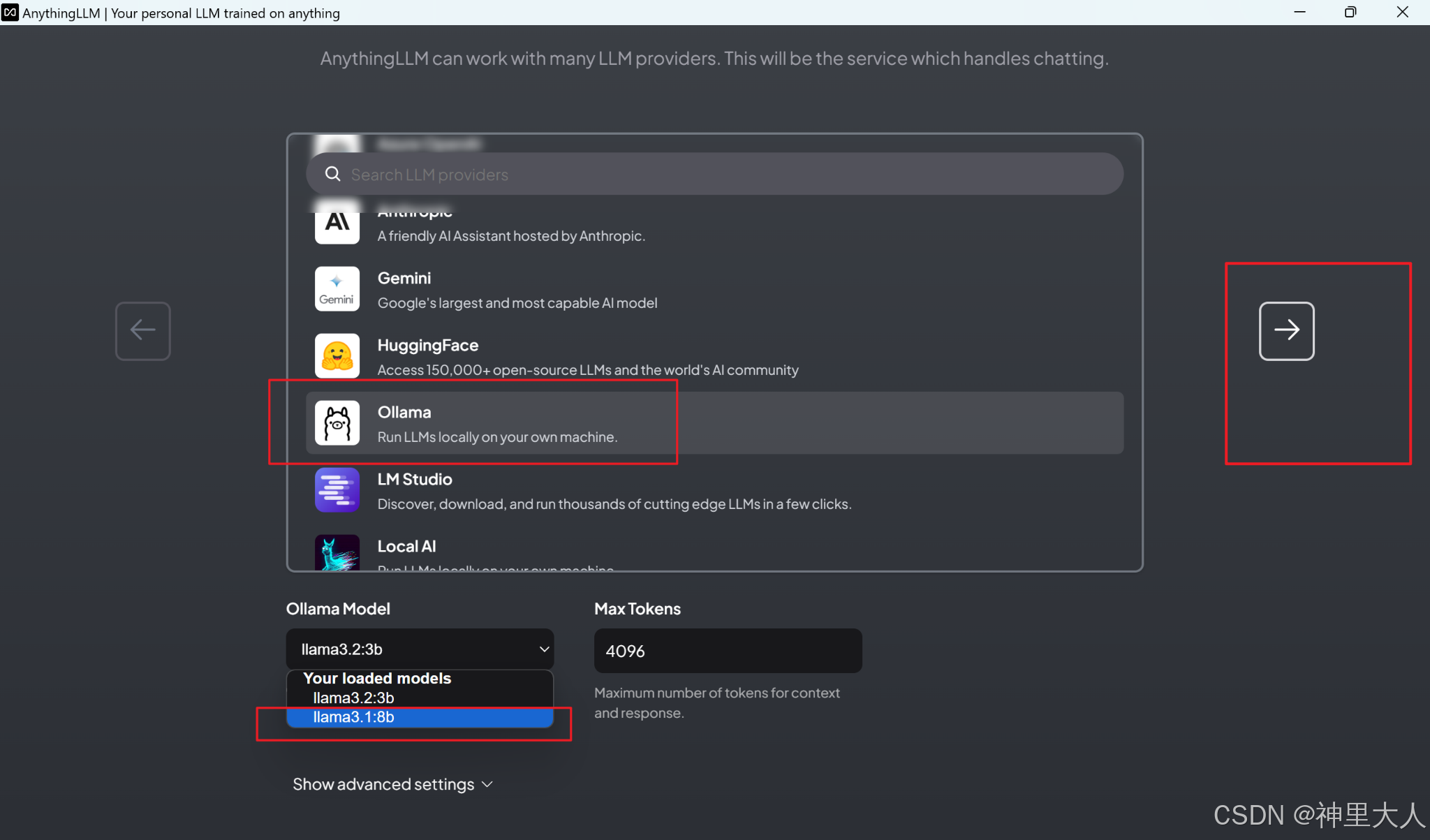Click the Ollama llama logo icon
This screenshot has width=1430, height=840.
[337, 422]
